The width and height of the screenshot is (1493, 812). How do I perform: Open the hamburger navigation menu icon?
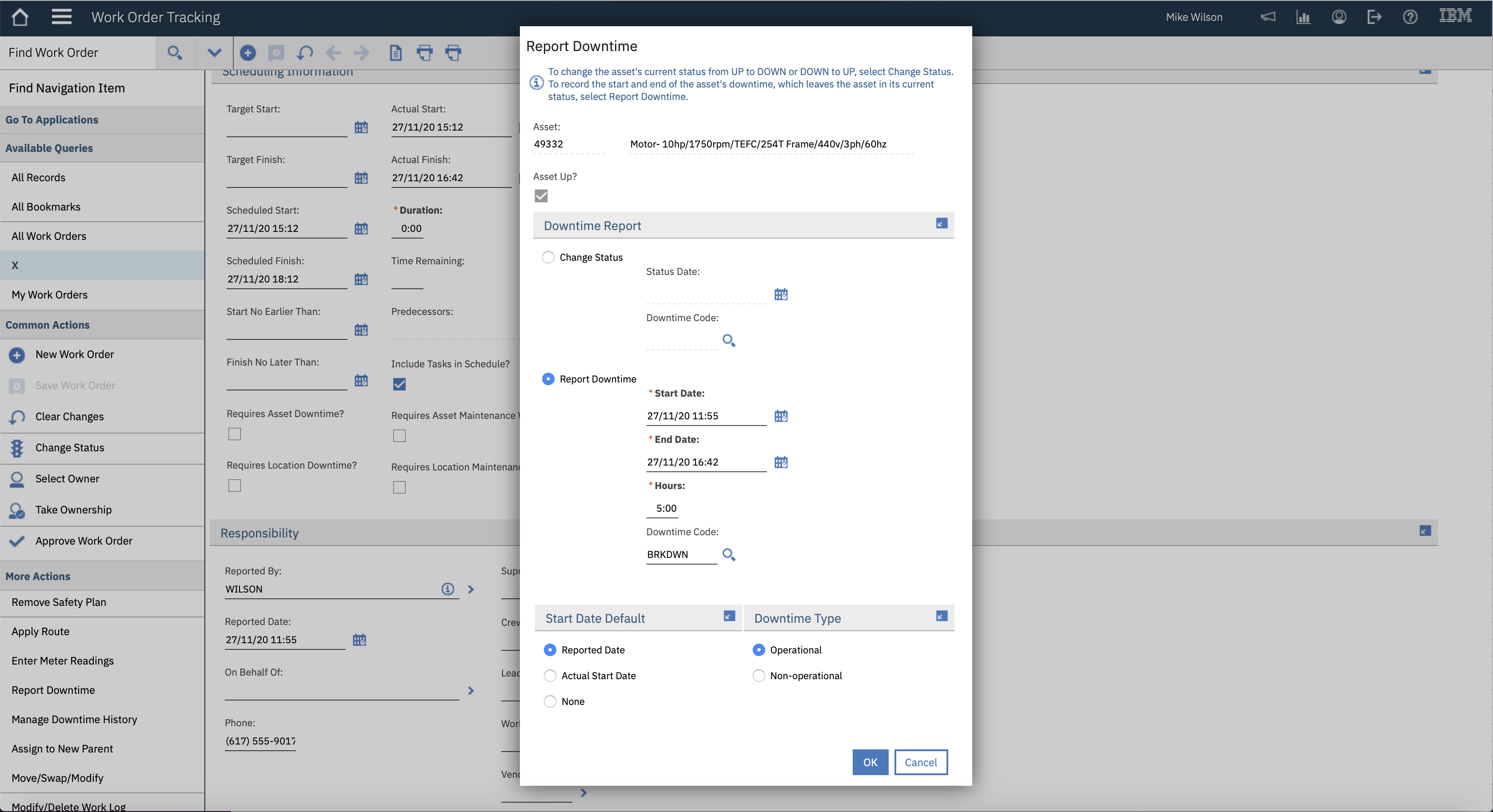pos(61,17)
